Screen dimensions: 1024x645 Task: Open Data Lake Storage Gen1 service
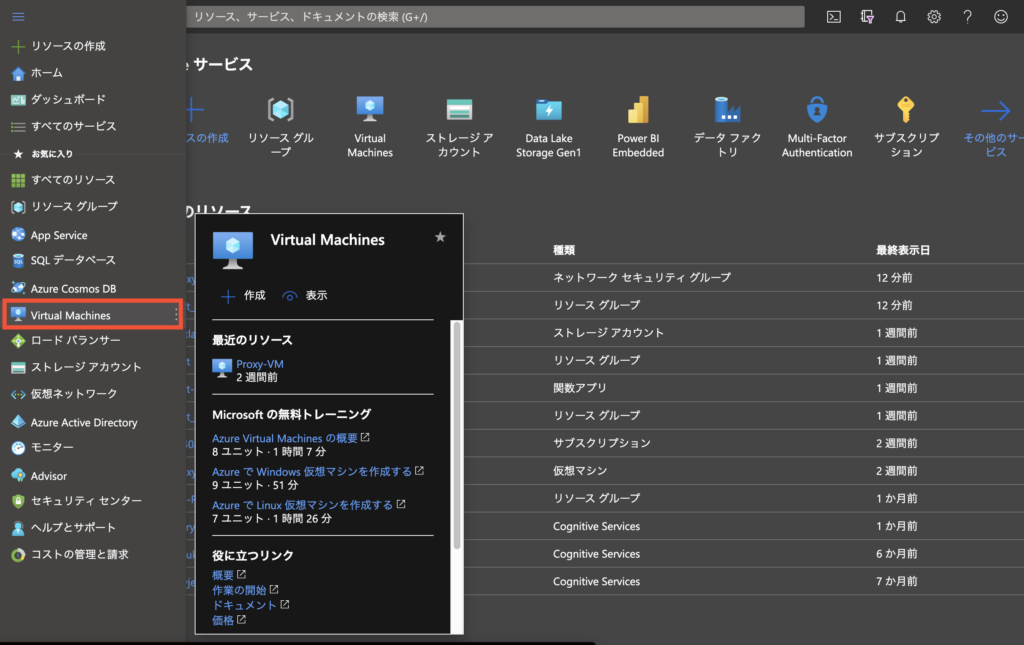[549, 127]
